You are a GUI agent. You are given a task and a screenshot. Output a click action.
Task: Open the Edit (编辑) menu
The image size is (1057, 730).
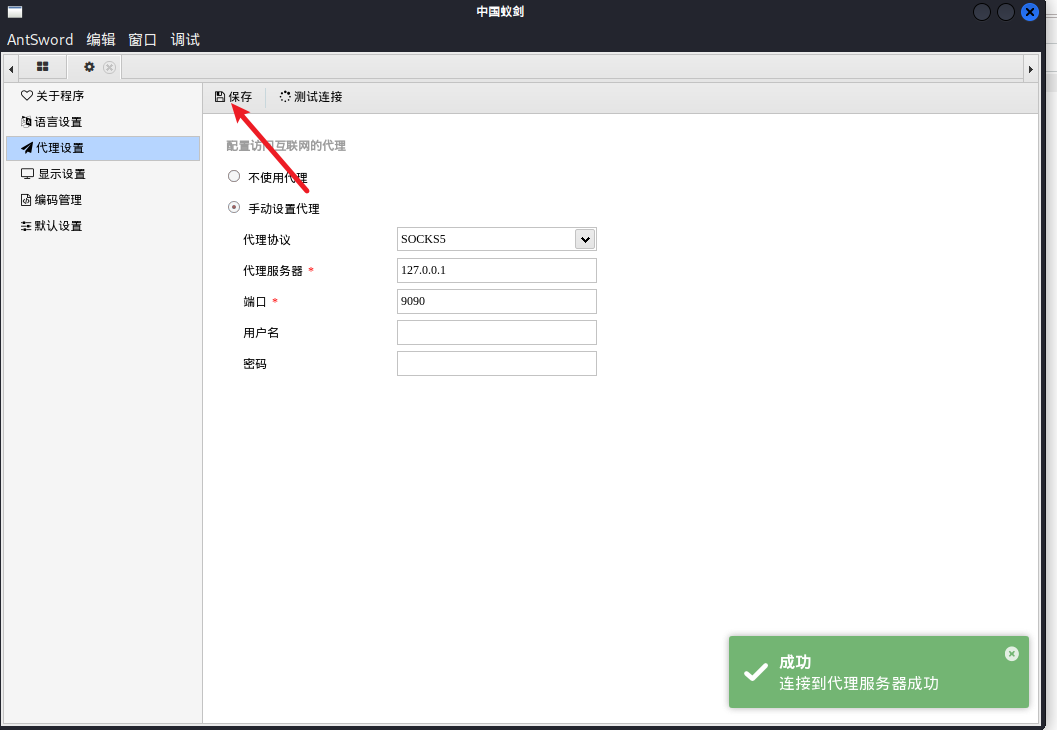click(101, 40)
